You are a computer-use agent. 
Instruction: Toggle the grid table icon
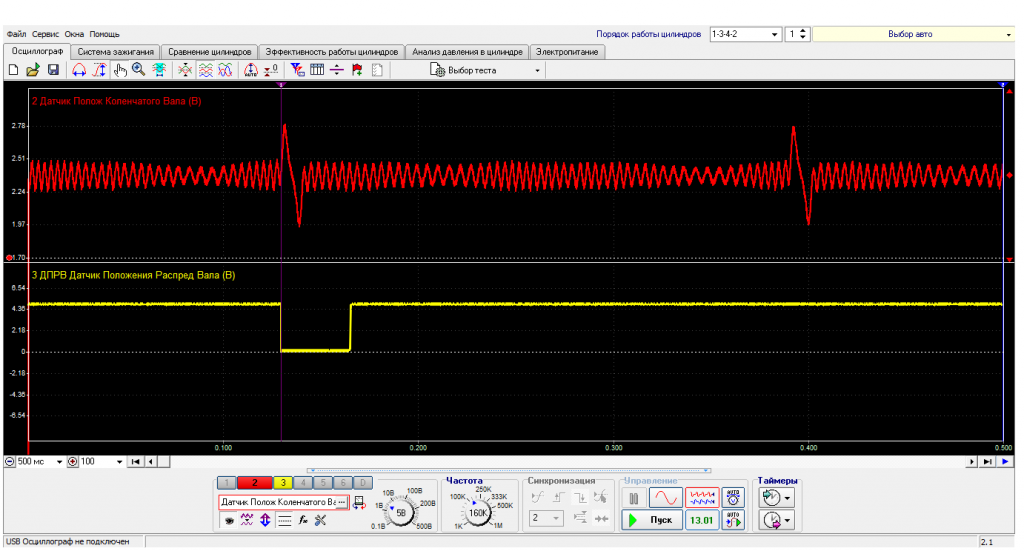coord(317,70)
